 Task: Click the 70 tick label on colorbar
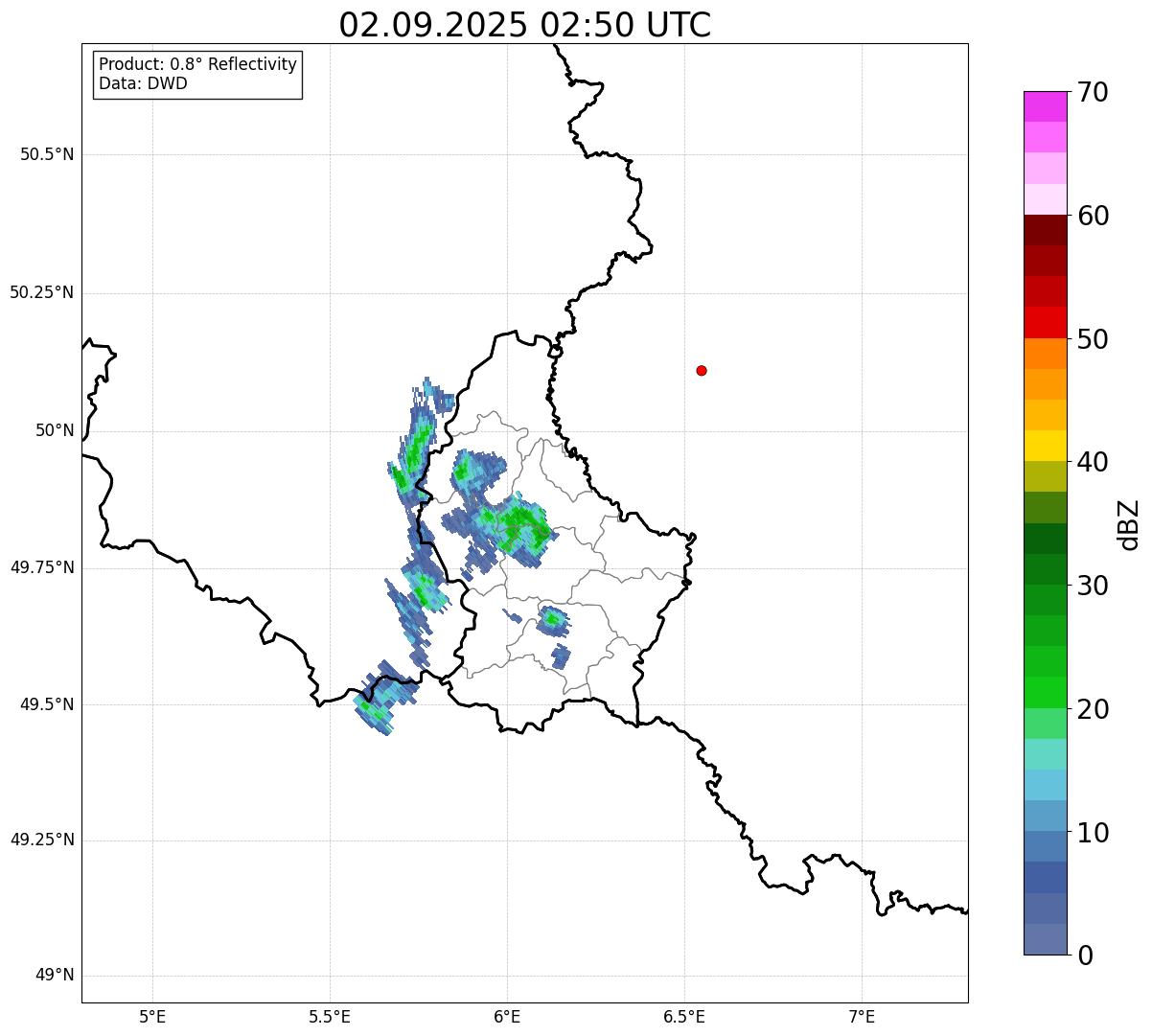pyautogui.click(x=1093, y=92)
